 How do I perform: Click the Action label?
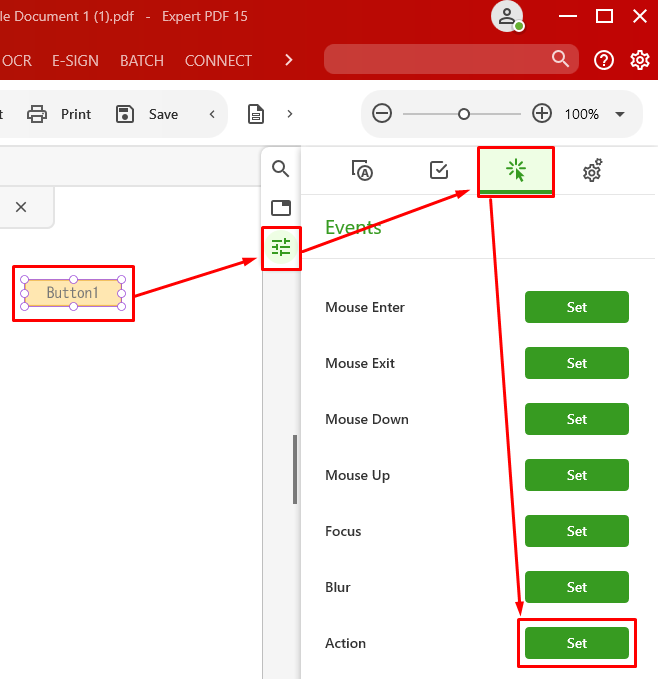345,643
